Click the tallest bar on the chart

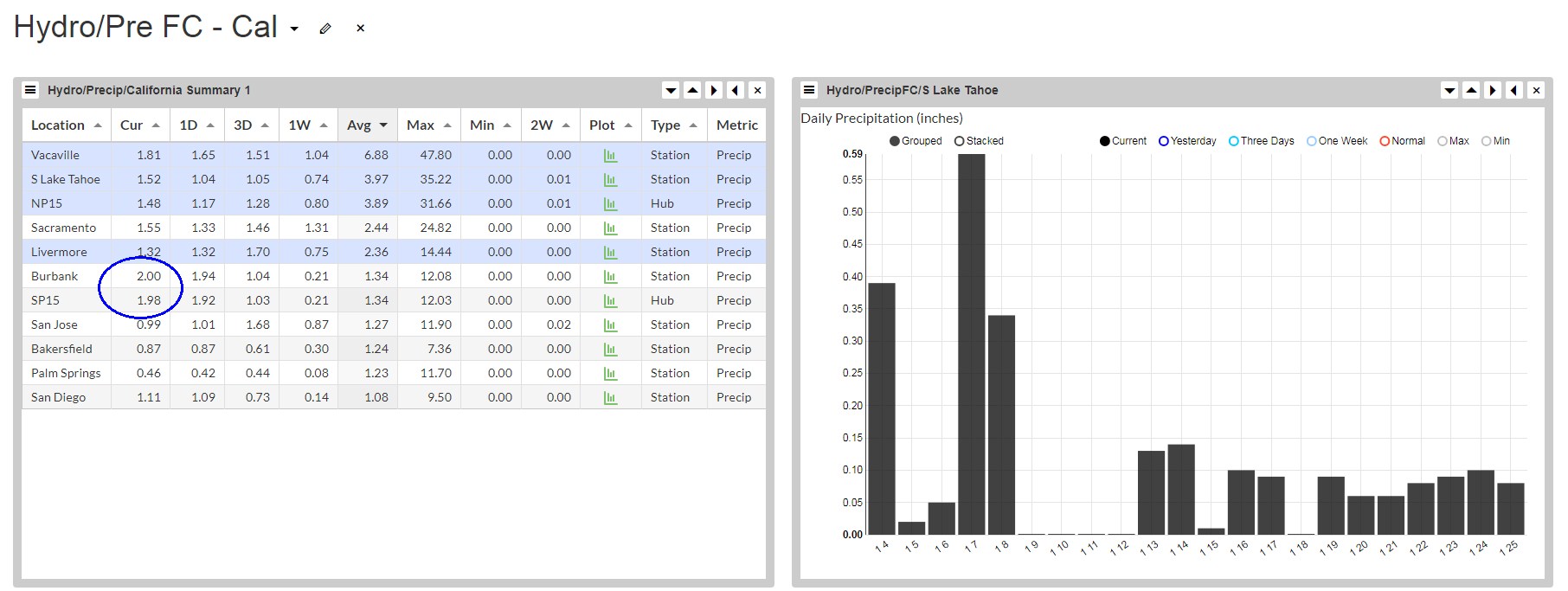971,344
